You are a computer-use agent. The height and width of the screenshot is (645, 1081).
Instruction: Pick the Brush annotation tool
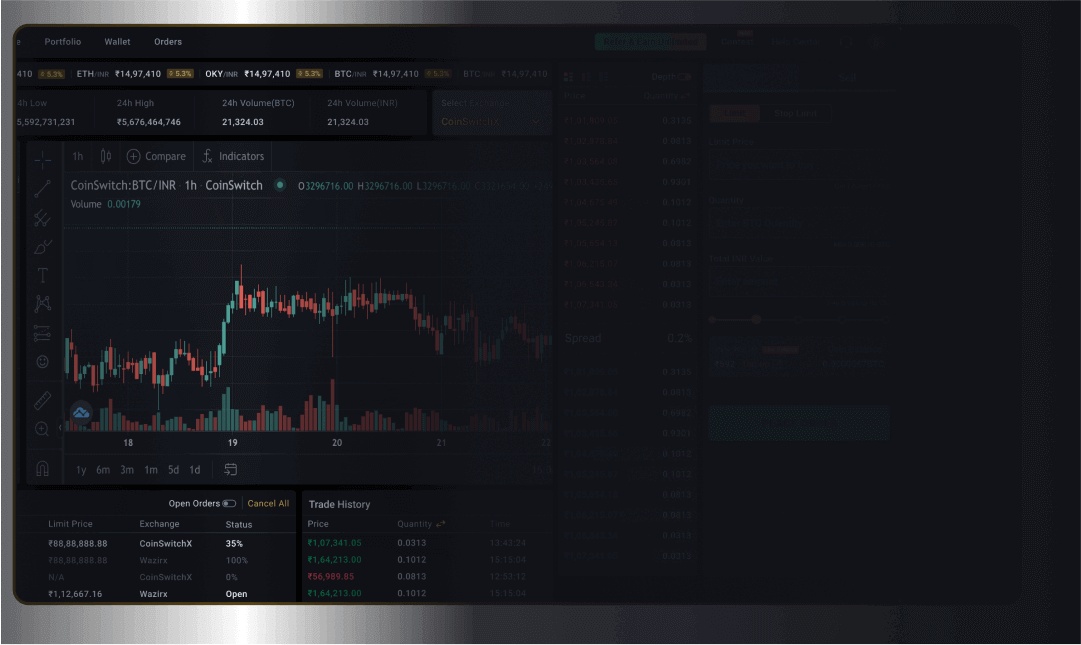tap(42, 246)
